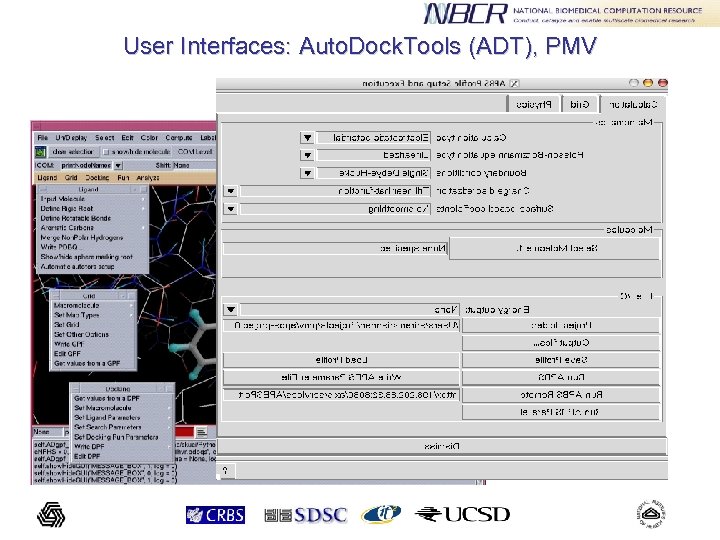This screenshot has height=540, width=720.
Task: Click the Select Molecule 1 button
Action: coord(555,248)
